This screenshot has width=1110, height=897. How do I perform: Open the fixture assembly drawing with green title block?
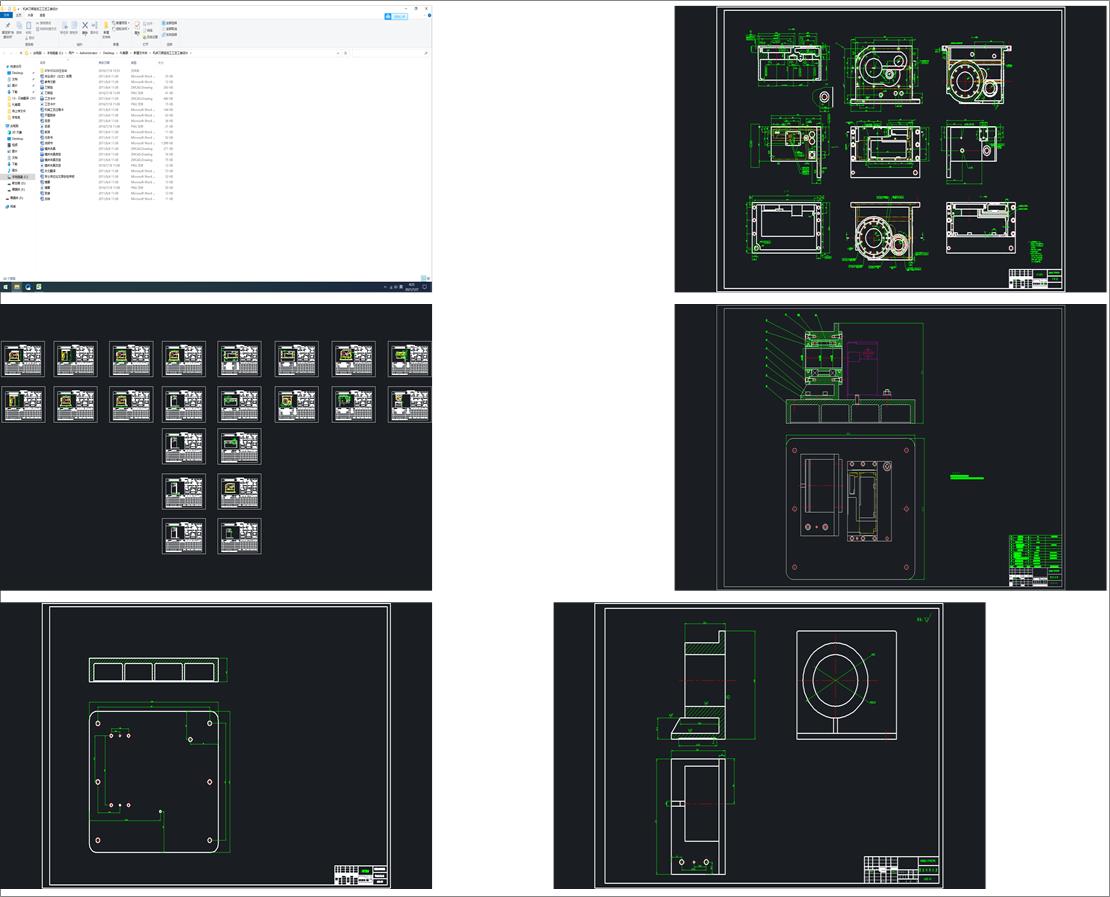point(890,447)
